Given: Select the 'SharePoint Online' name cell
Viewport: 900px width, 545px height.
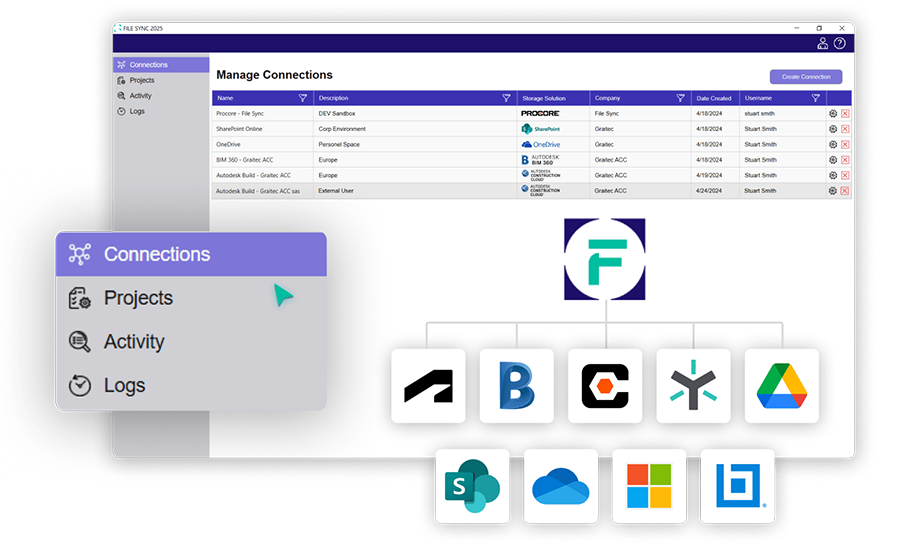Looking at the screenshot, I should click(x=263, y=129).
